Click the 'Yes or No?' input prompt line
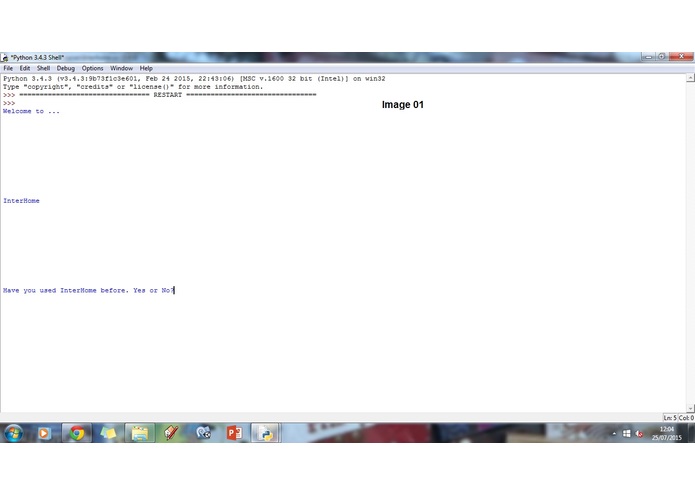This screenshot has width=695, height=494. pos(89,291)
